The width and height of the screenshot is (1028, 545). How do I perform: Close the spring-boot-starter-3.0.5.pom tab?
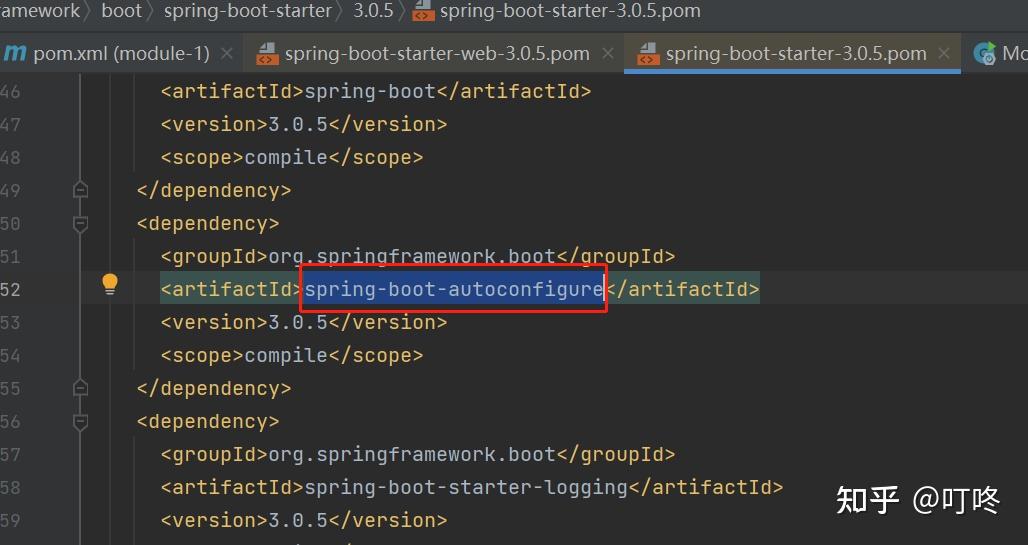(944, 54)
